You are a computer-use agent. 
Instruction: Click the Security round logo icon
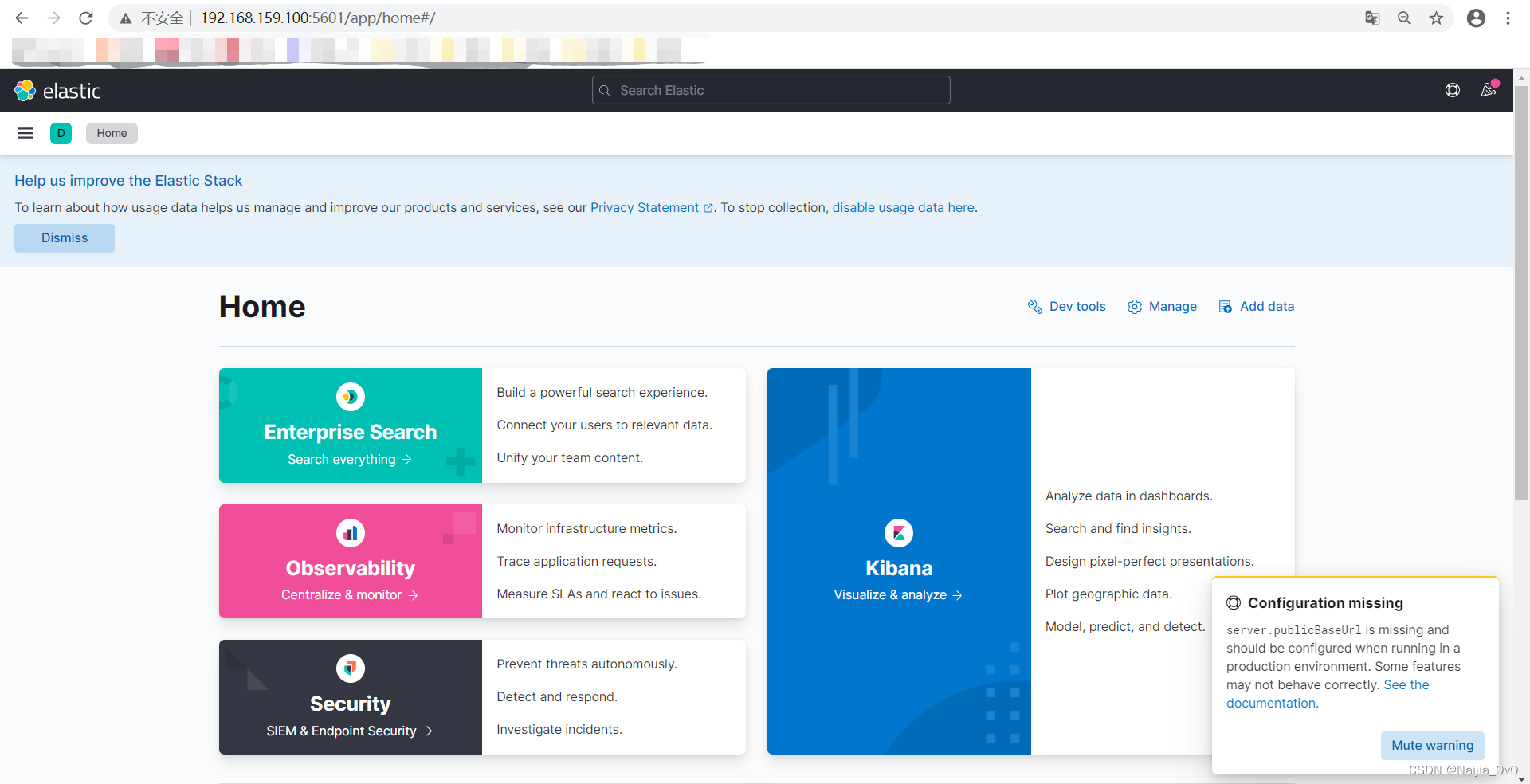(351, 668)
